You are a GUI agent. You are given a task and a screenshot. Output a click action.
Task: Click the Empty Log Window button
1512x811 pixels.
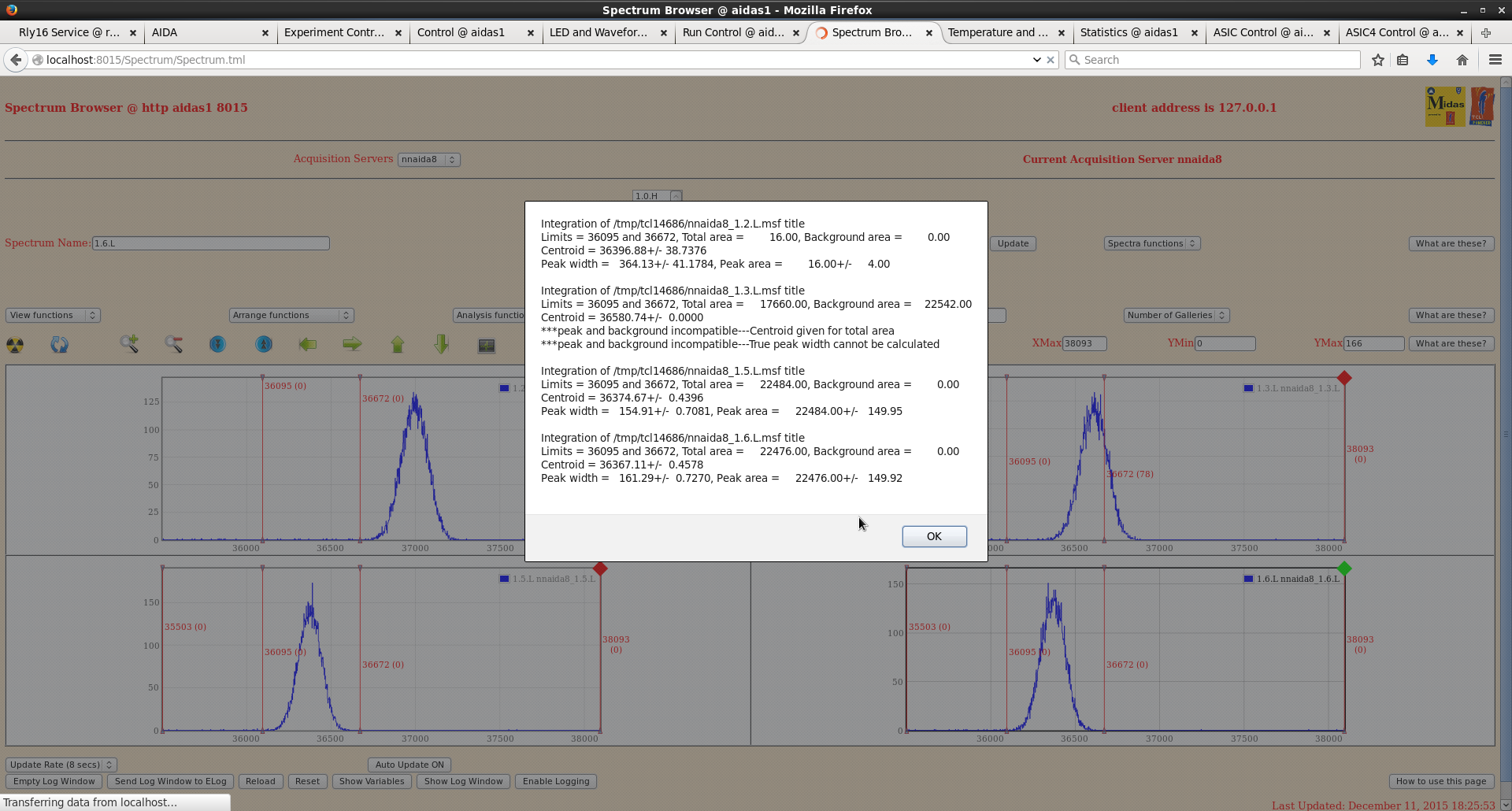(54, 782)
